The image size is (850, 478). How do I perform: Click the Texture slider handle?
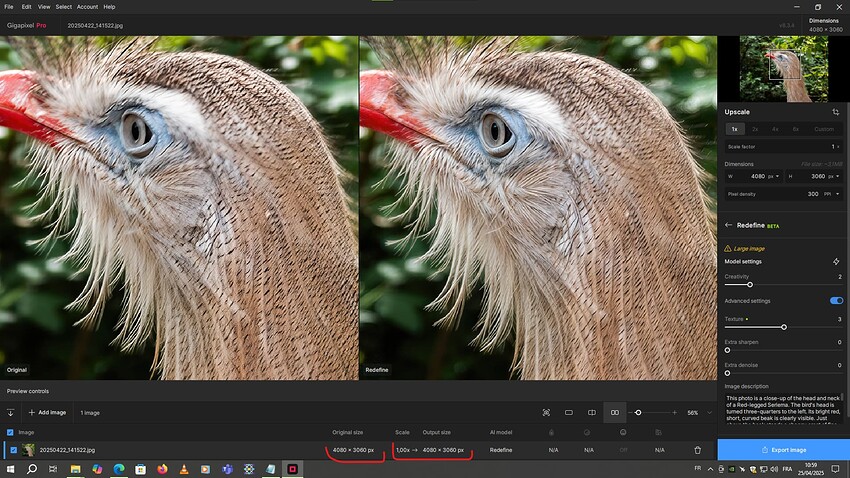(783, 327)
